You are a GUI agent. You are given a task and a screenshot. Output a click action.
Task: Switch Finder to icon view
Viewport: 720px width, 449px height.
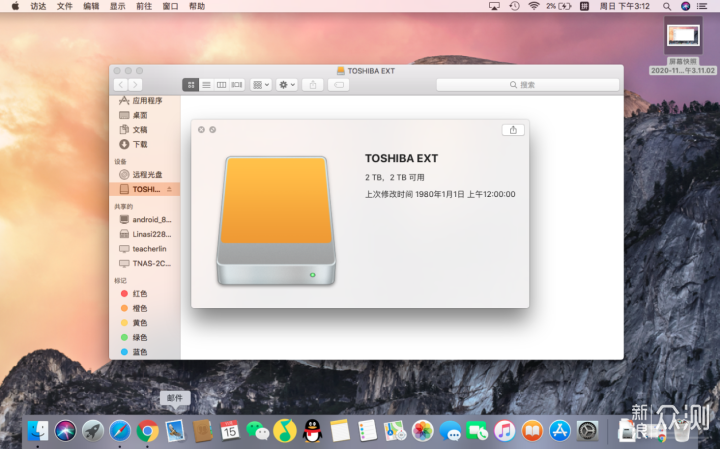[x=191, y=84]
